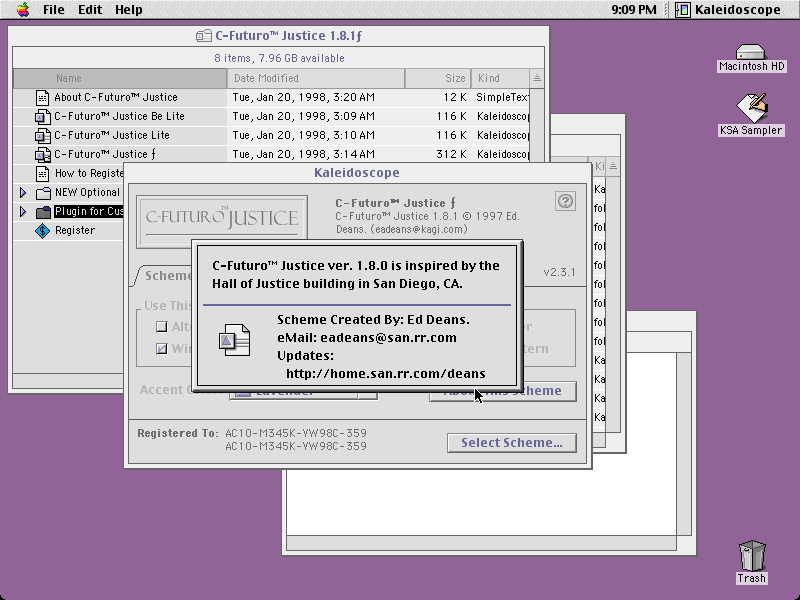The width and height of the screenshot is (800, 600).
Task: Click the http://home.san.rr.com/deans URL
Action: point(386,373)
